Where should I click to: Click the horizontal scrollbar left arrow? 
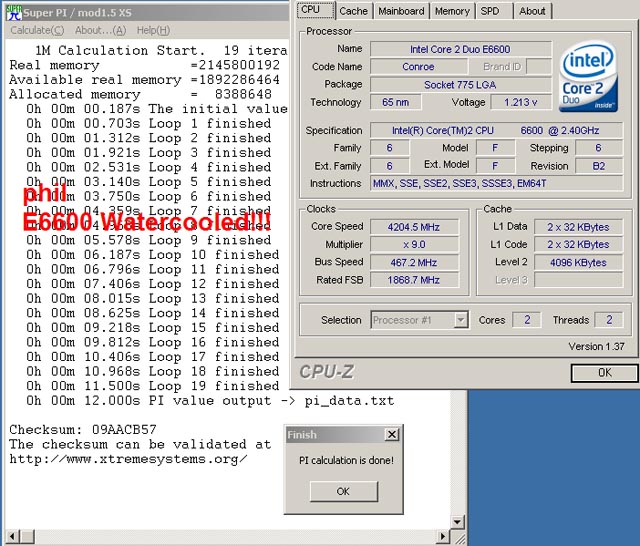[x=13, y=536]
